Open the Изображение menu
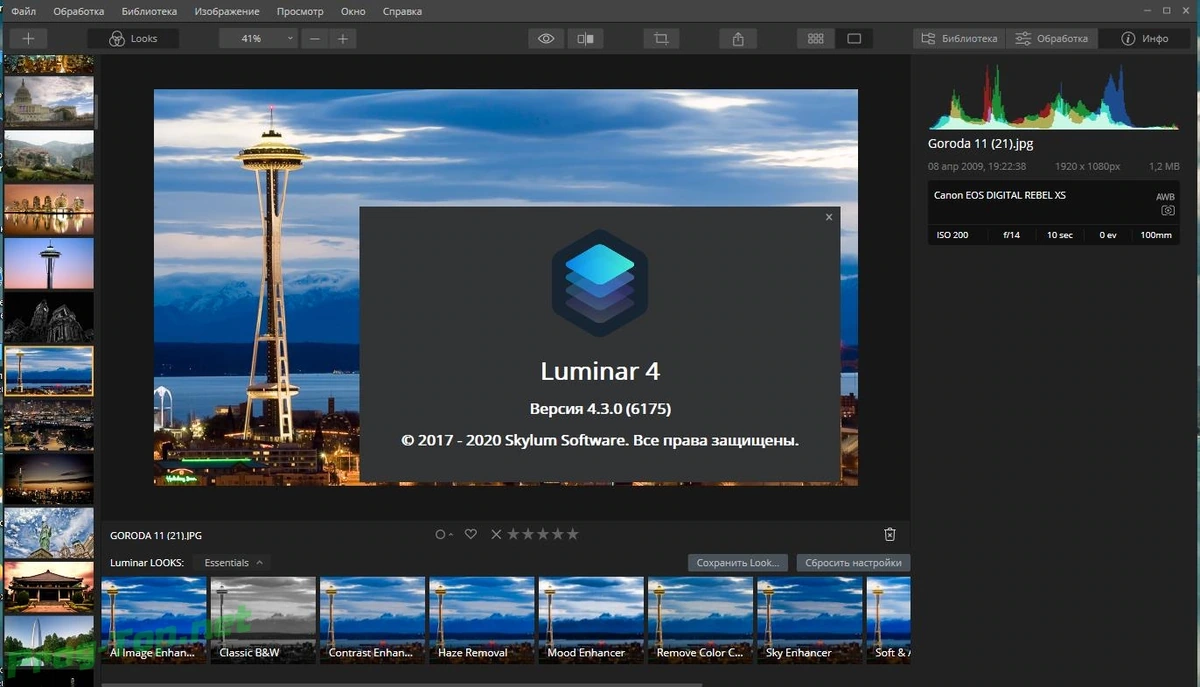The width and height of the screenshot is (1200, 687). (227, 11)
